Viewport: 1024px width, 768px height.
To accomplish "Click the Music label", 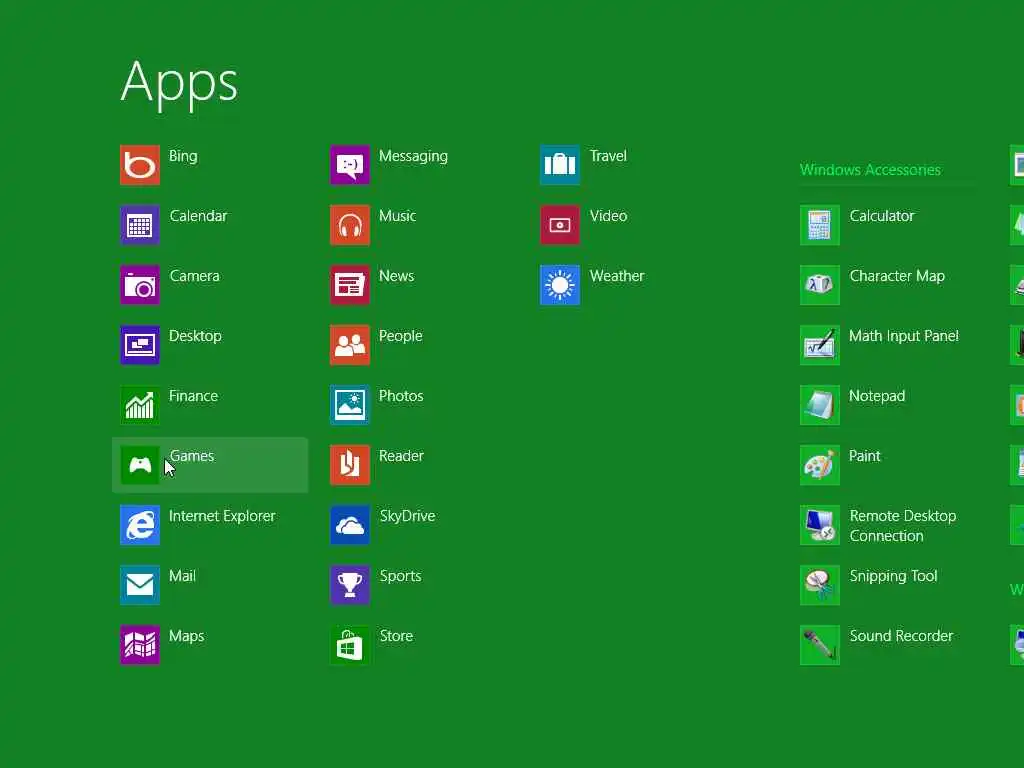I will point(398,216).
